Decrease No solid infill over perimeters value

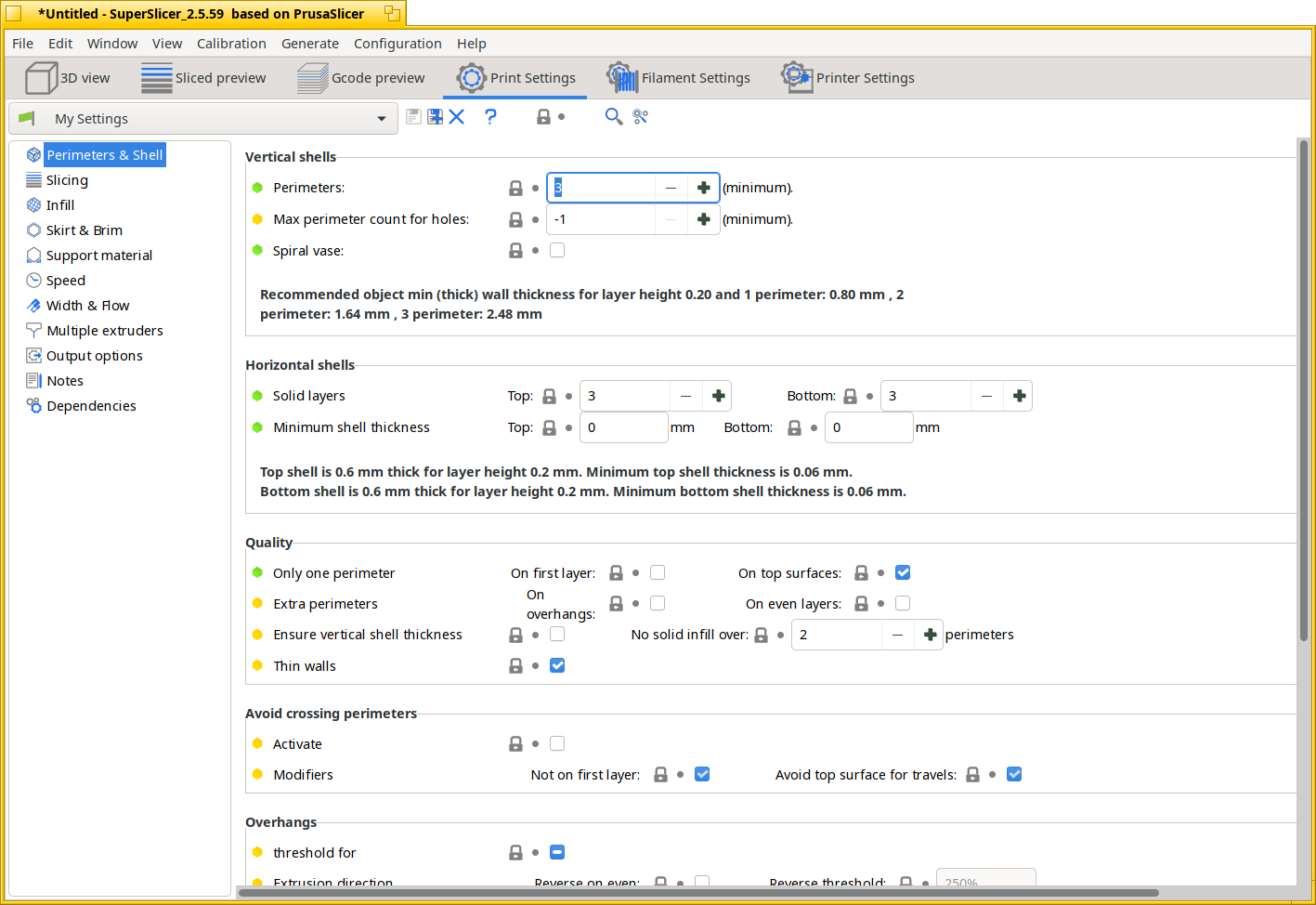click(x=898, y=635)
